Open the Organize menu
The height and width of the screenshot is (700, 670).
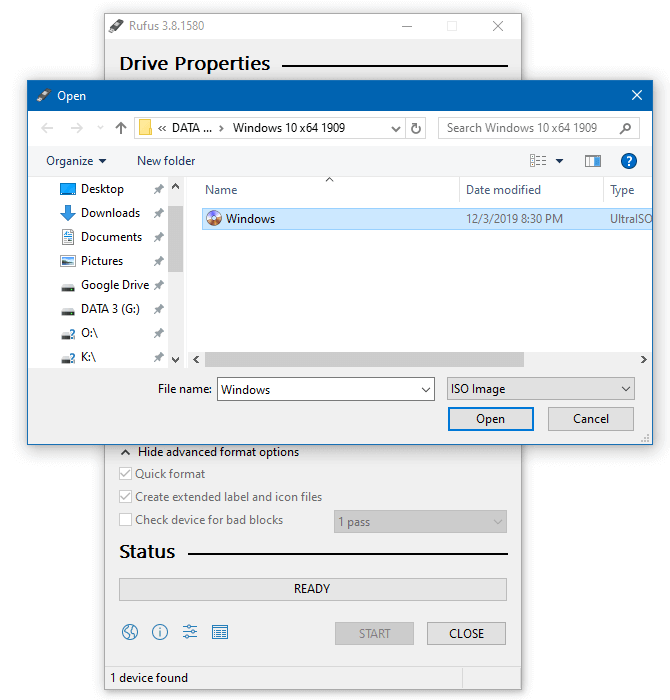(76, 161)
